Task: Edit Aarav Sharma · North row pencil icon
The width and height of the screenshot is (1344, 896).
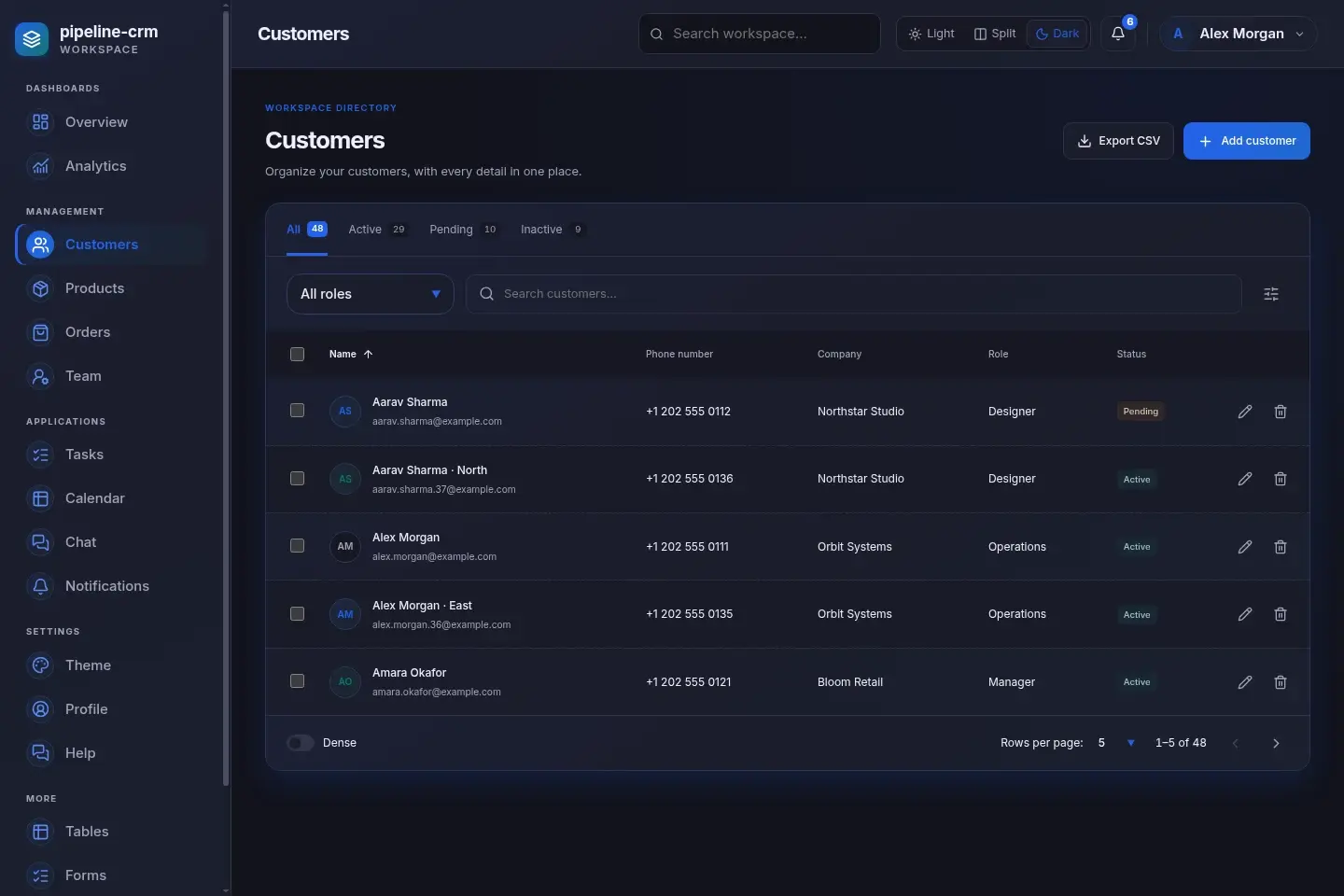Action: point(1245,479)
